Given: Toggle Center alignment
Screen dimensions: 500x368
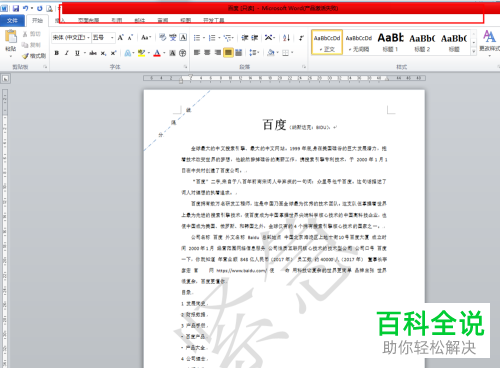Looking at the screenshot, I should [207, 52].
